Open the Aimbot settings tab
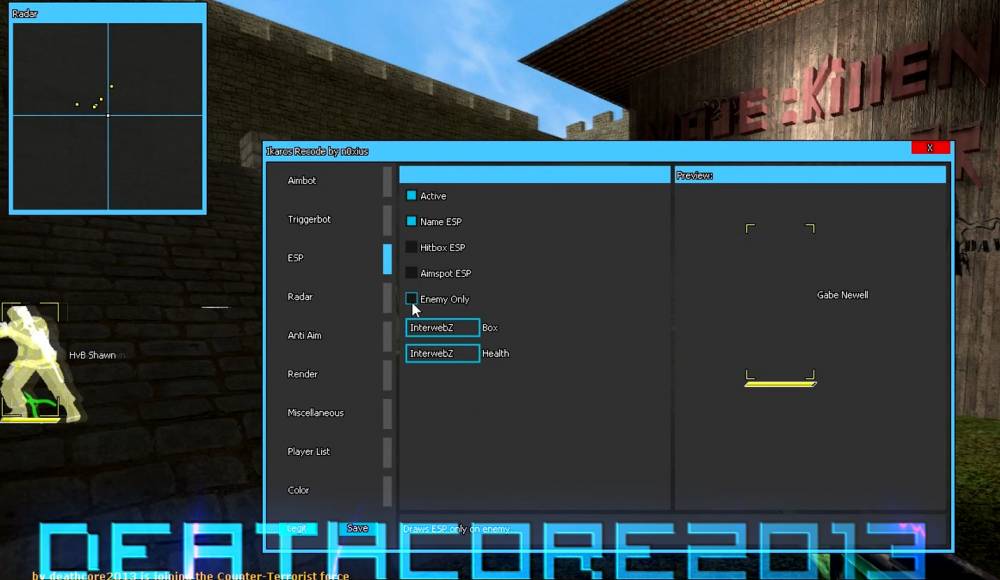Screen dimensions: 1000x580 302,181
